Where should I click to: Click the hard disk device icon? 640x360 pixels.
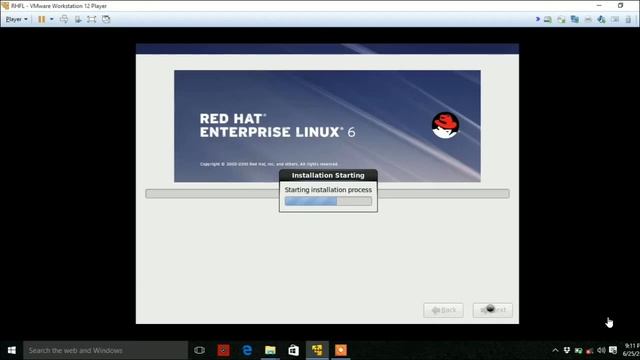click(x=548, y=19)
